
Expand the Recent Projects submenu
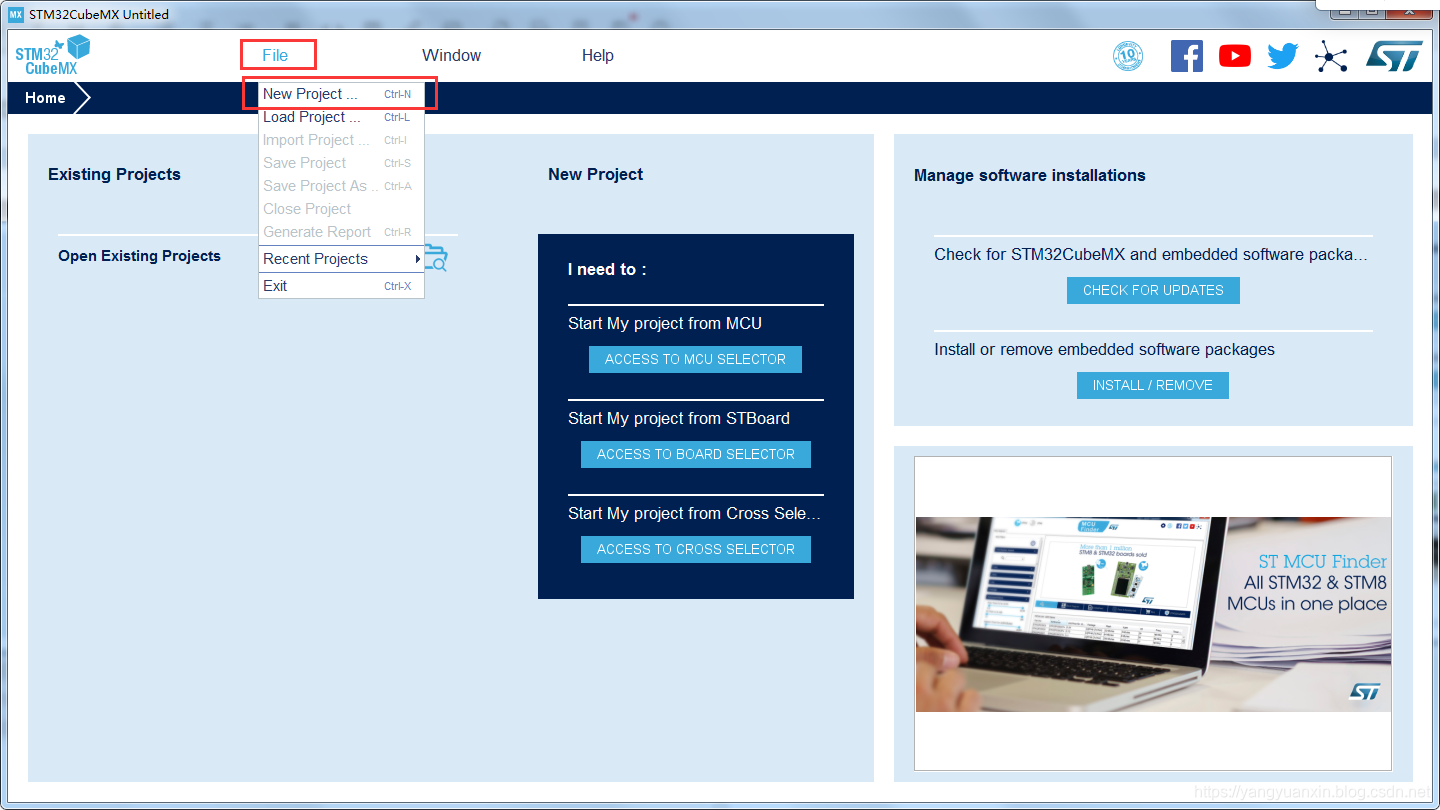point(341,259)
